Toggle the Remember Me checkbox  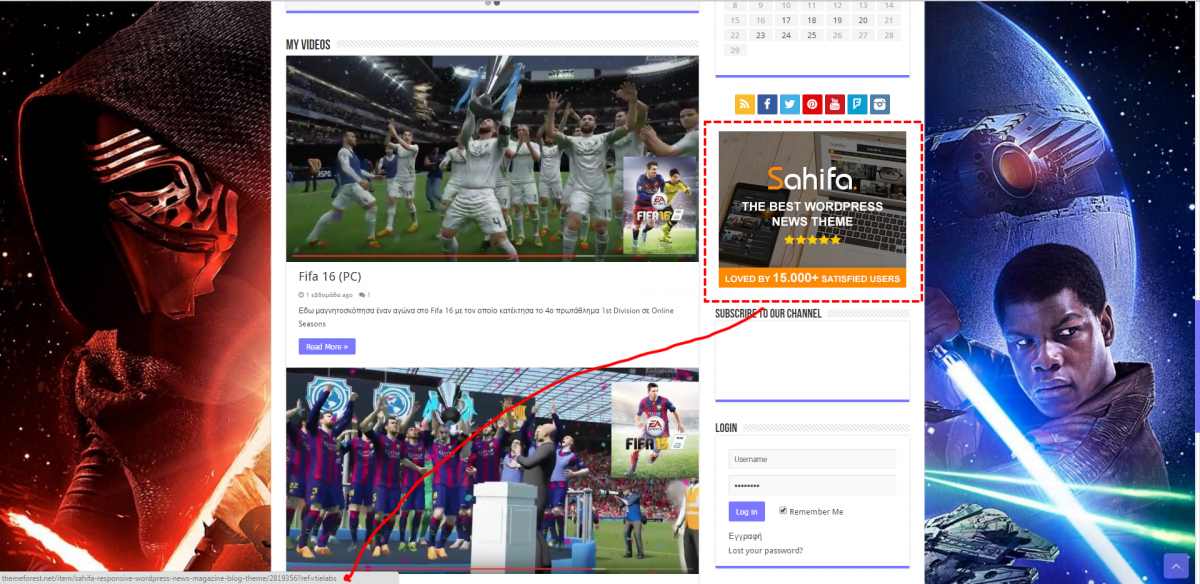783,510
